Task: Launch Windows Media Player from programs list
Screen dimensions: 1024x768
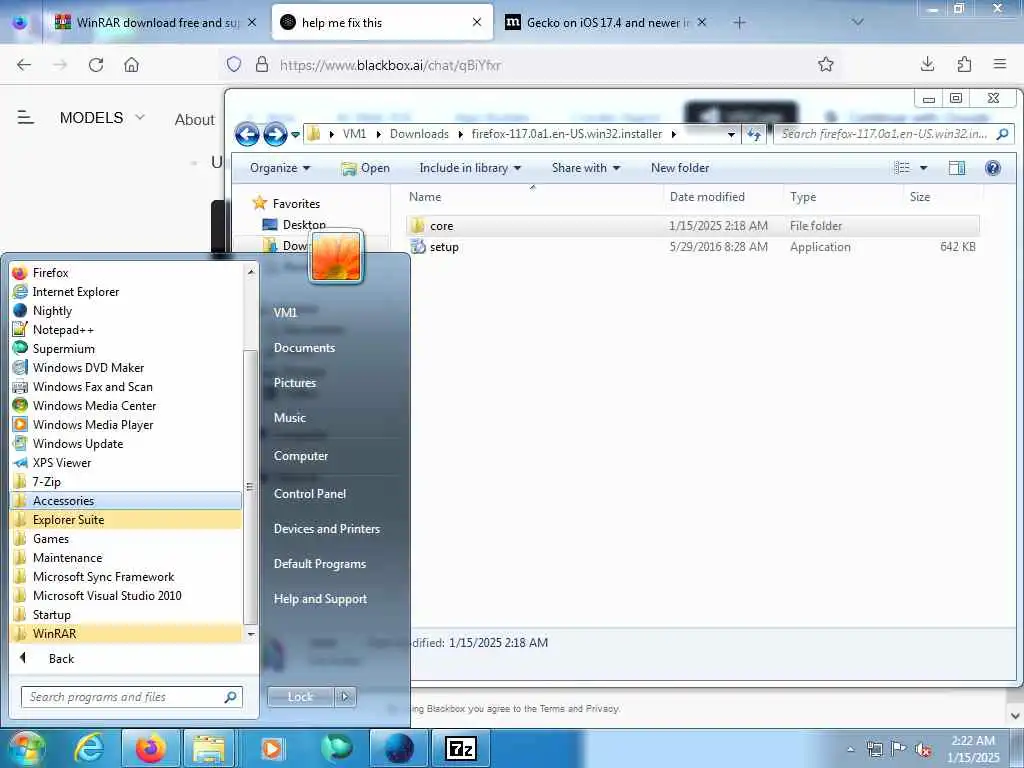Action: coord(125,424)
